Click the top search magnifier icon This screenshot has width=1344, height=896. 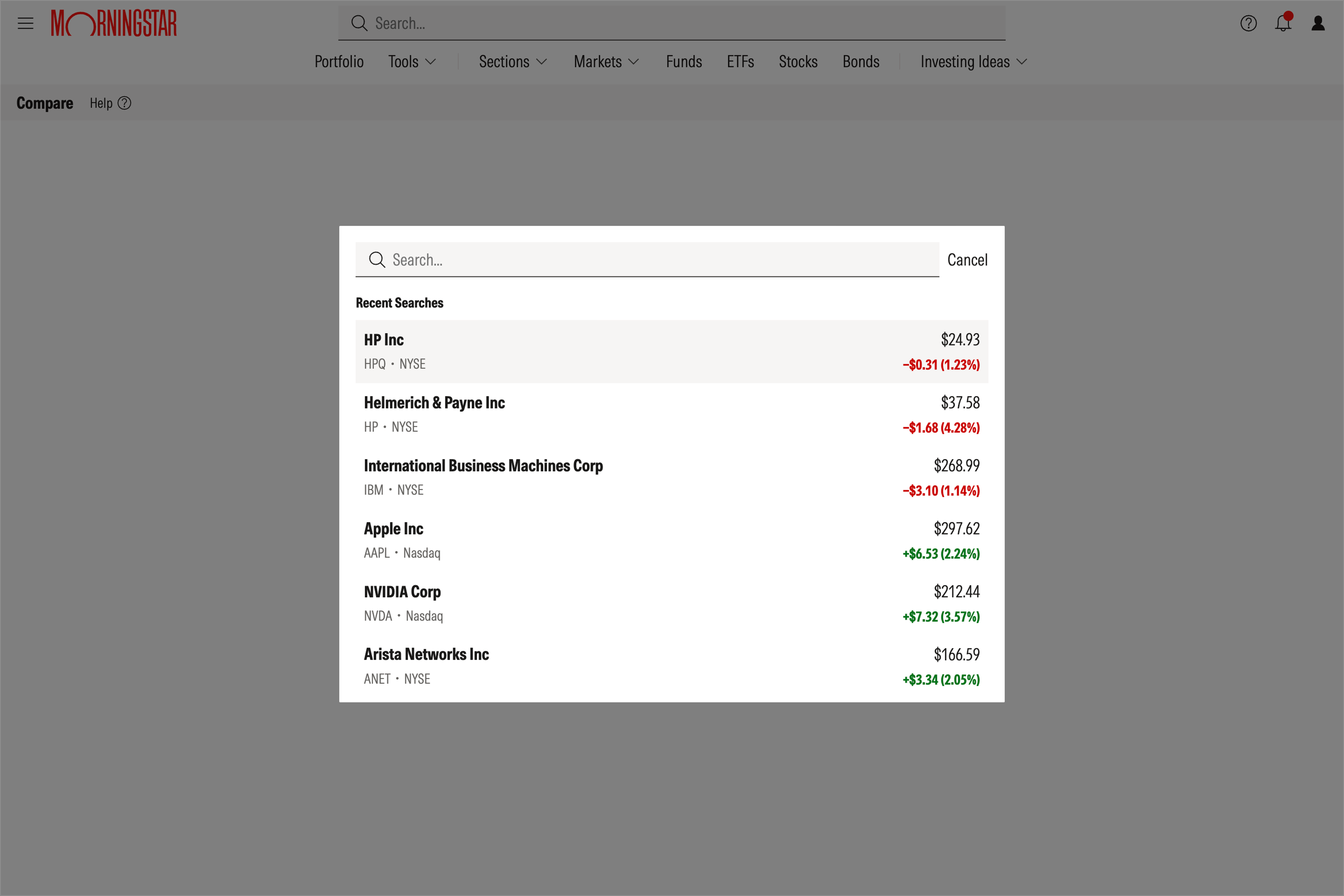pos(359,23)
